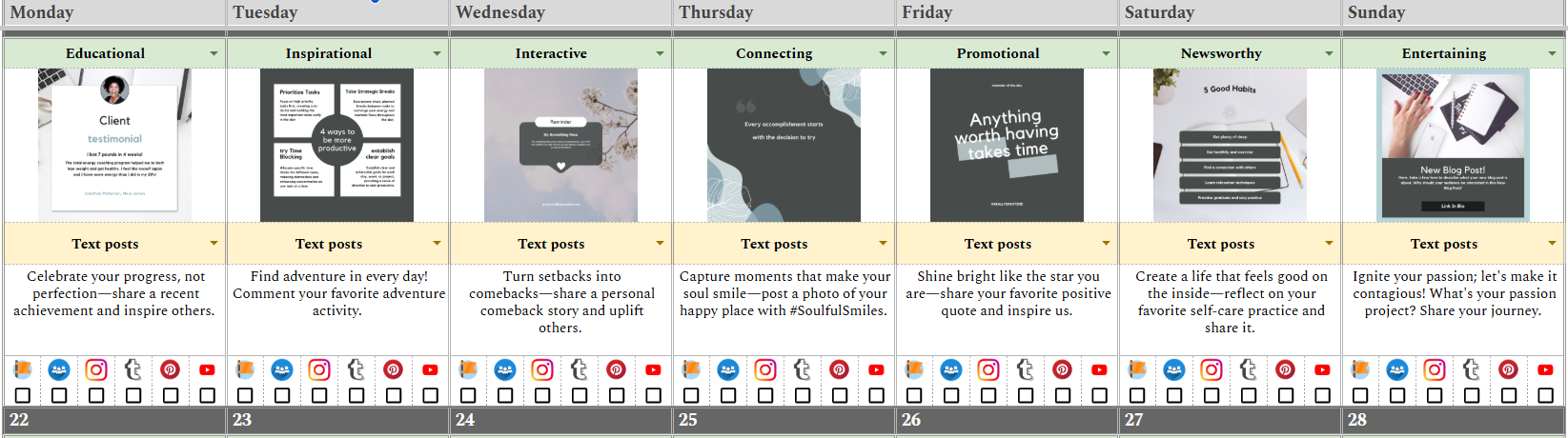1568x438 pixels.
Task: Click Thursday's Tumblr icon
Action: pyautogui.click(x=803, y=369)
